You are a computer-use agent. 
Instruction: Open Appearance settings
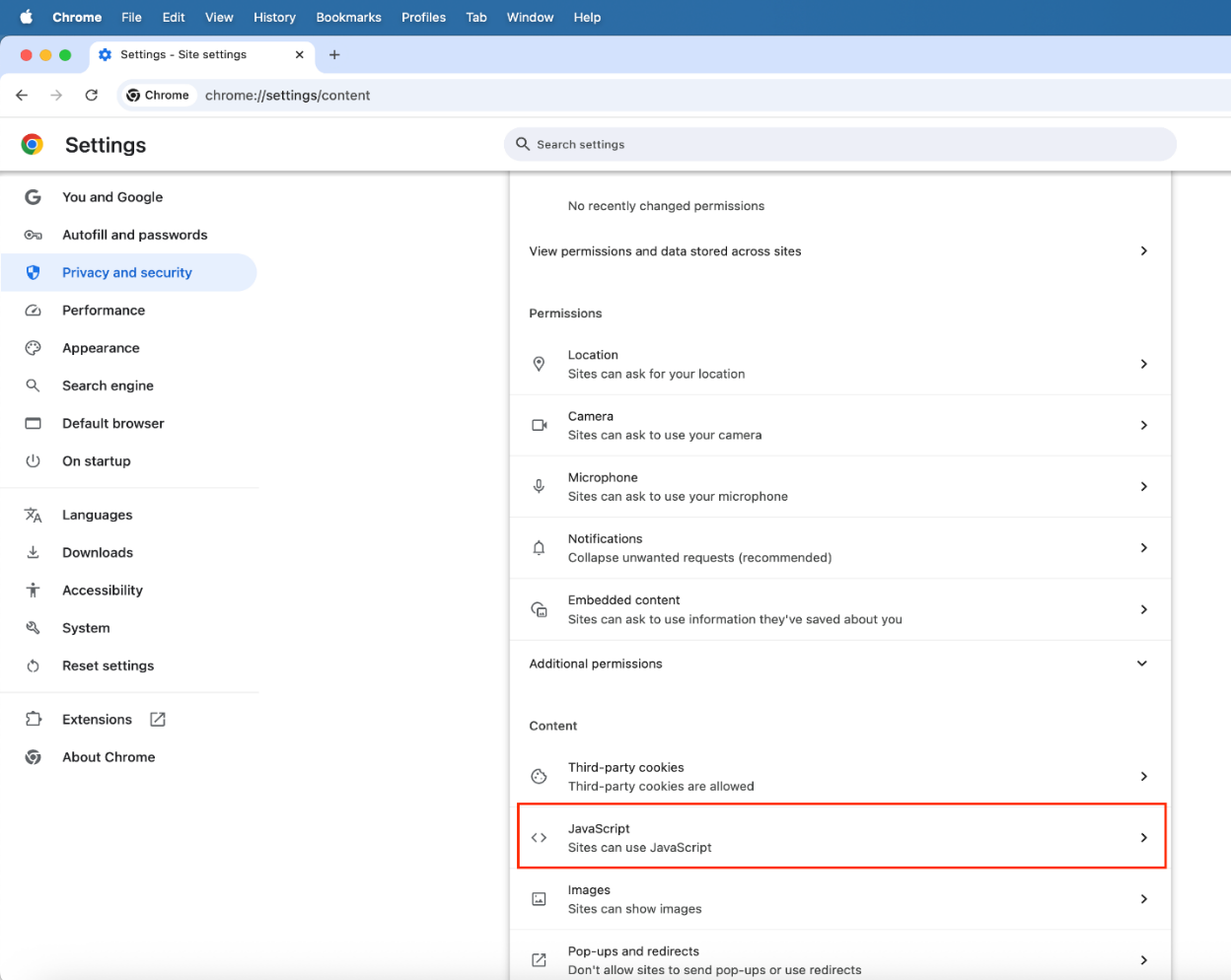point(128,348)
